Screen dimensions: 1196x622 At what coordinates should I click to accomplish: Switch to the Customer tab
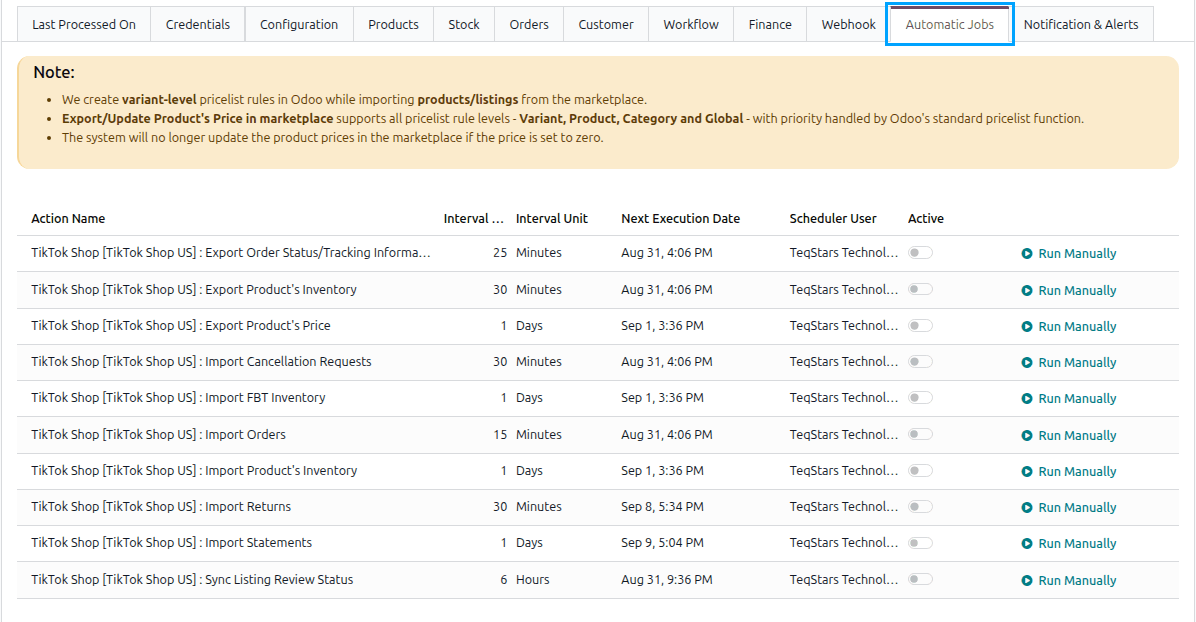(x=606, y=24)
